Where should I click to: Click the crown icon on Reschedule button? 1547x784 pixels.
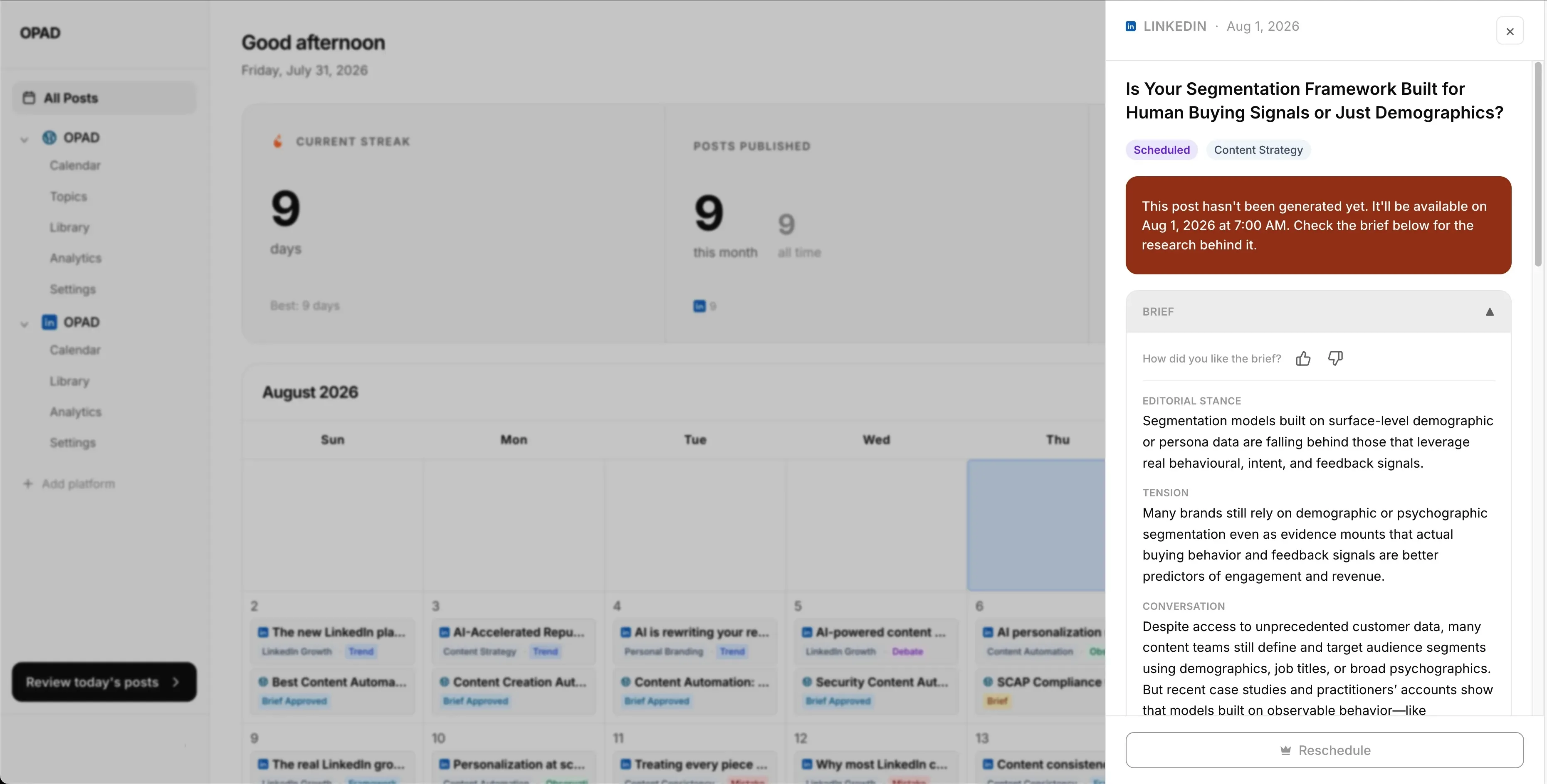tap(1285, 750)
